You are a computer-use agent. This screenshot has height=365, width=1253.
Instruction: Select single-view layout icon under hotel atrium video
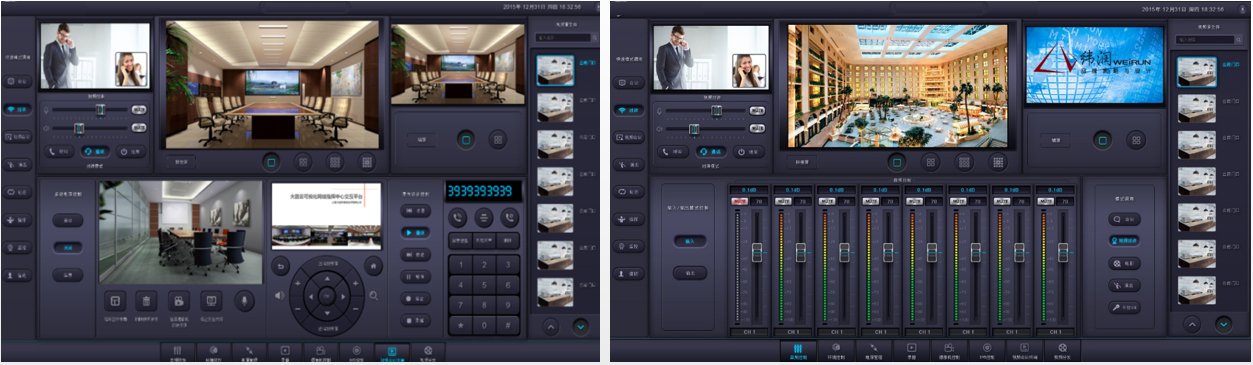897,161
